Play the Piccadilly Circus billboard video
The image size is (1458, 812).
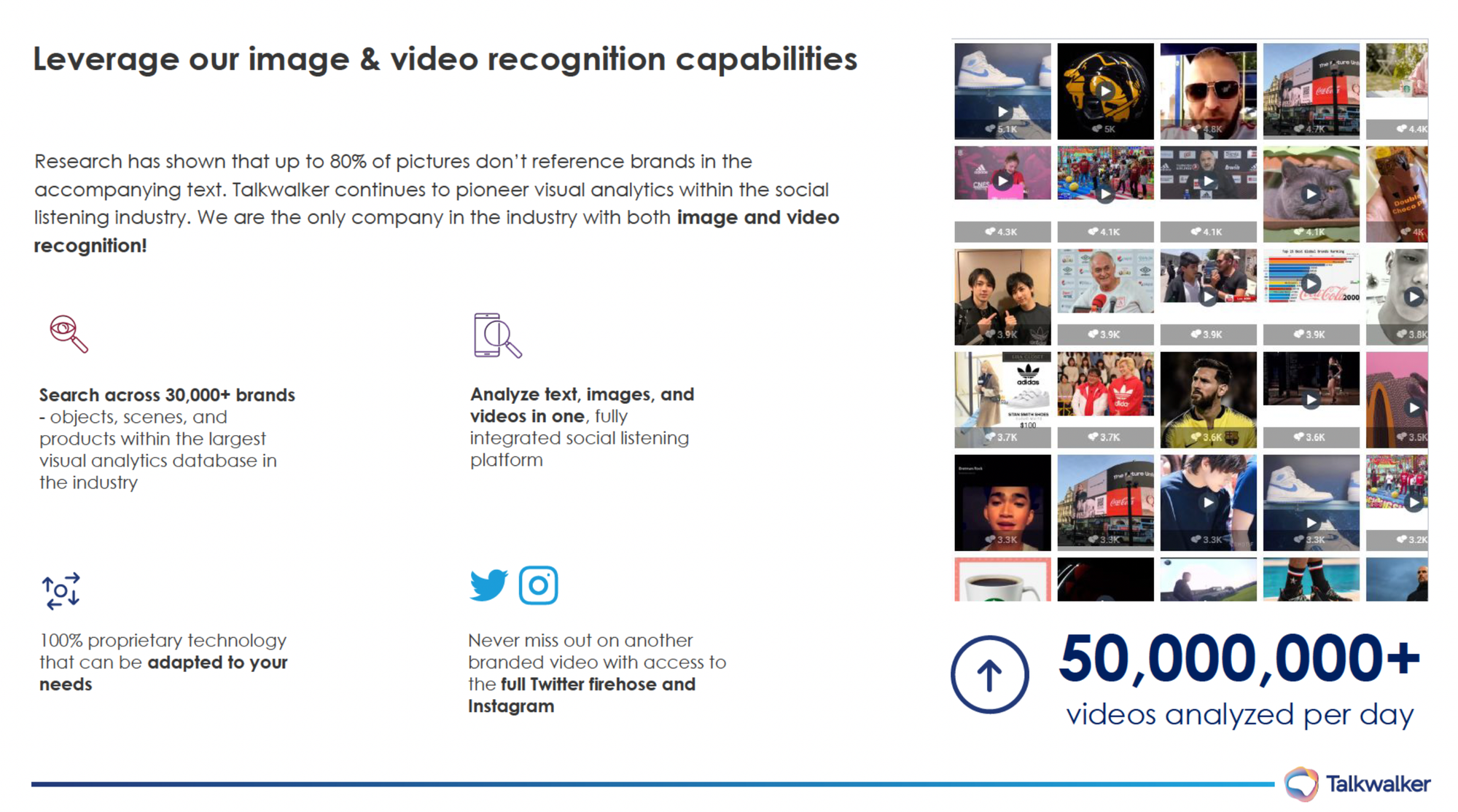point(1311,90)
